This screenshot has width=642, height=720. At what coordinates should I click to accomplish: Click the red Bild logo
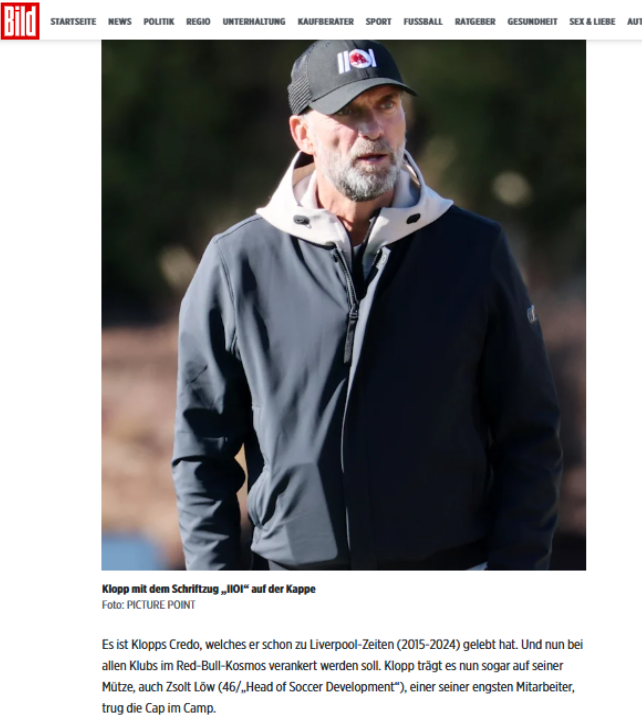(x=20, y=21)
